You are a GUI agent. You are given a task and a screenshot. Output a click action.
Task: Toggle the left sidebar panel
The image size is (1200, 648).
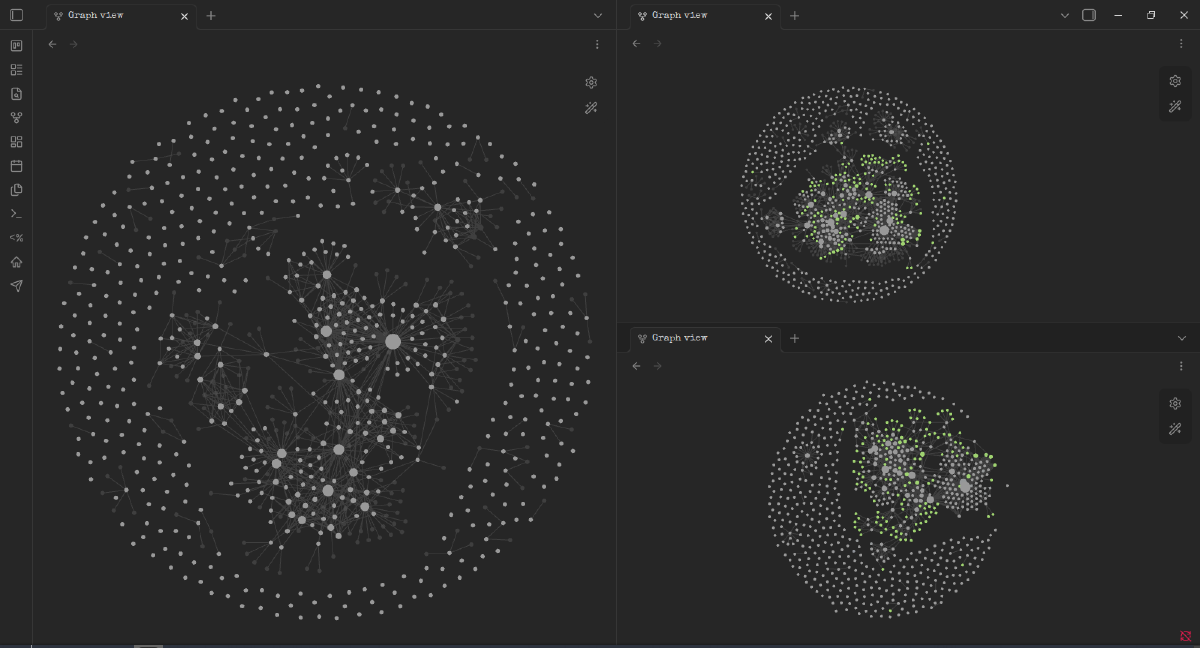(x=16, y=15)
